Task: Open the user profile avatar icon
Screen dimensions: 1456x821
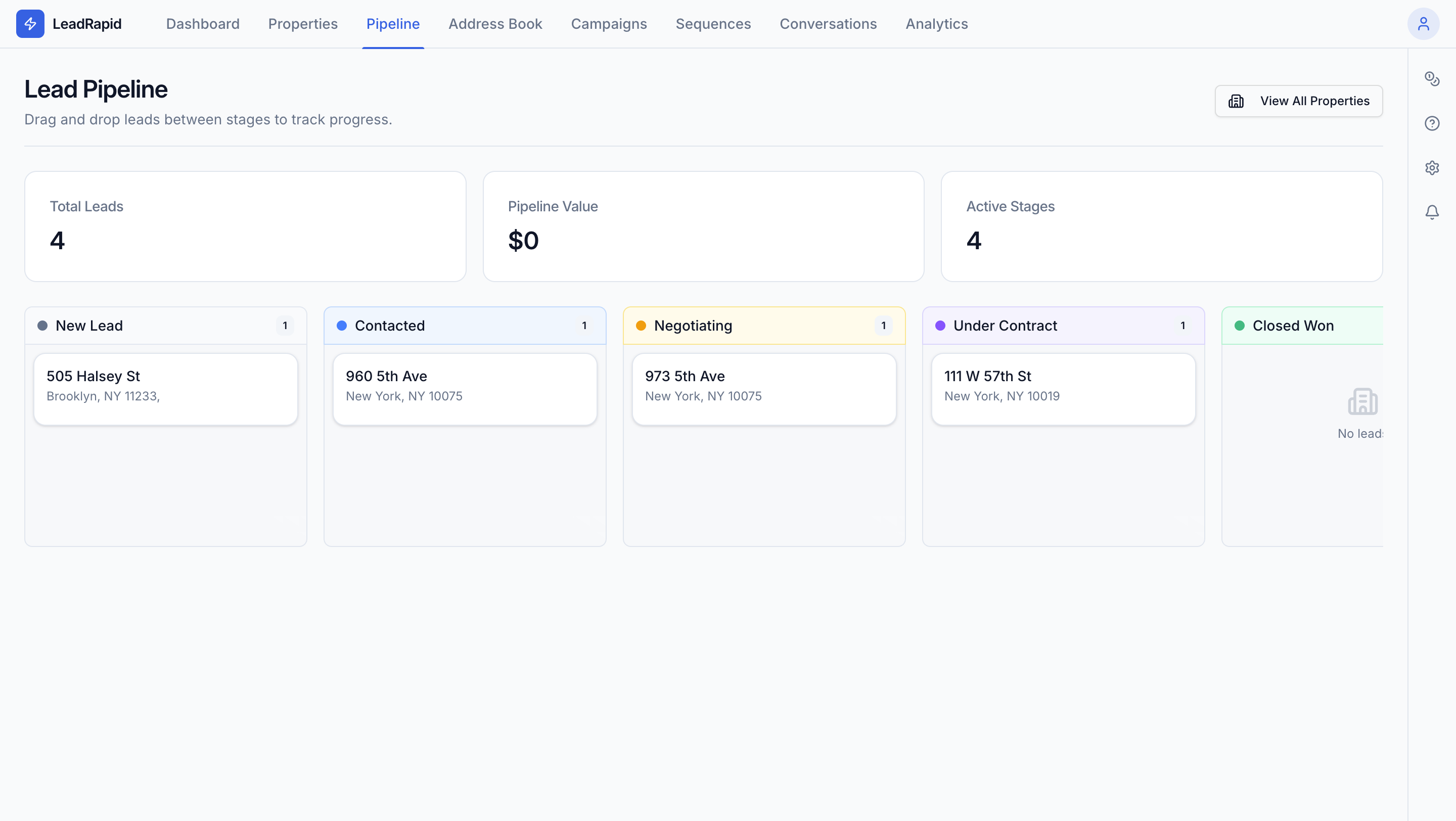Action: [x=1423, y=24]
